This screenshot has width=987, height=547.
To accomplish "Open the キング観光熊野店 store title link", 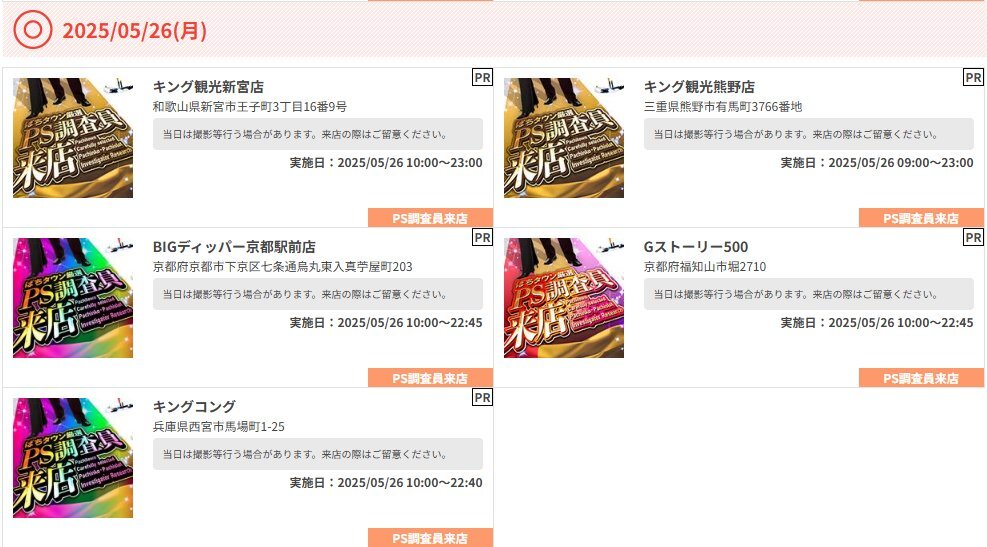I will (x=699, y=87).
